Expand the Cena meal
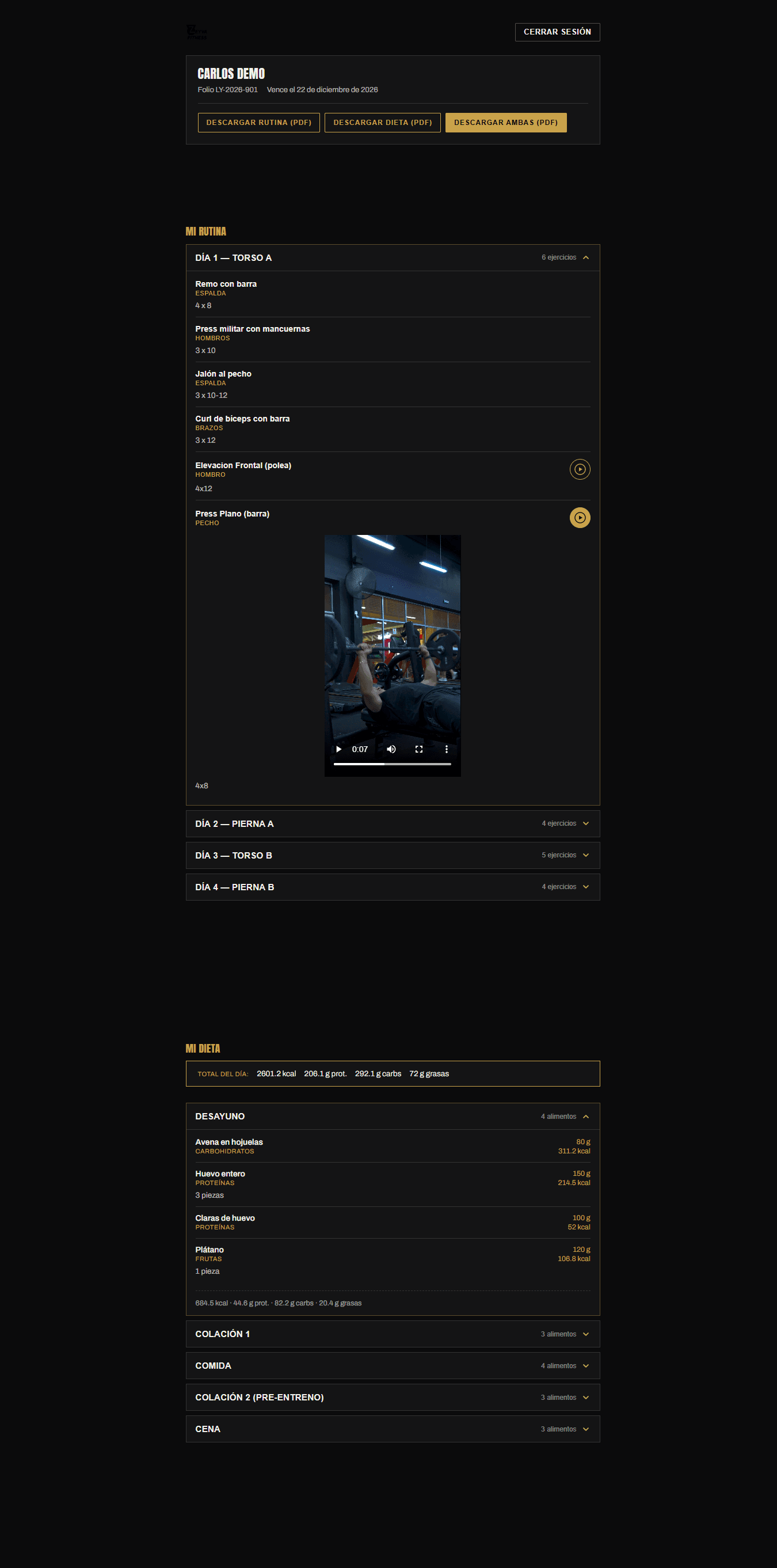The width and height of the screenshot is (777, 1568). [x=393, y=1429]
